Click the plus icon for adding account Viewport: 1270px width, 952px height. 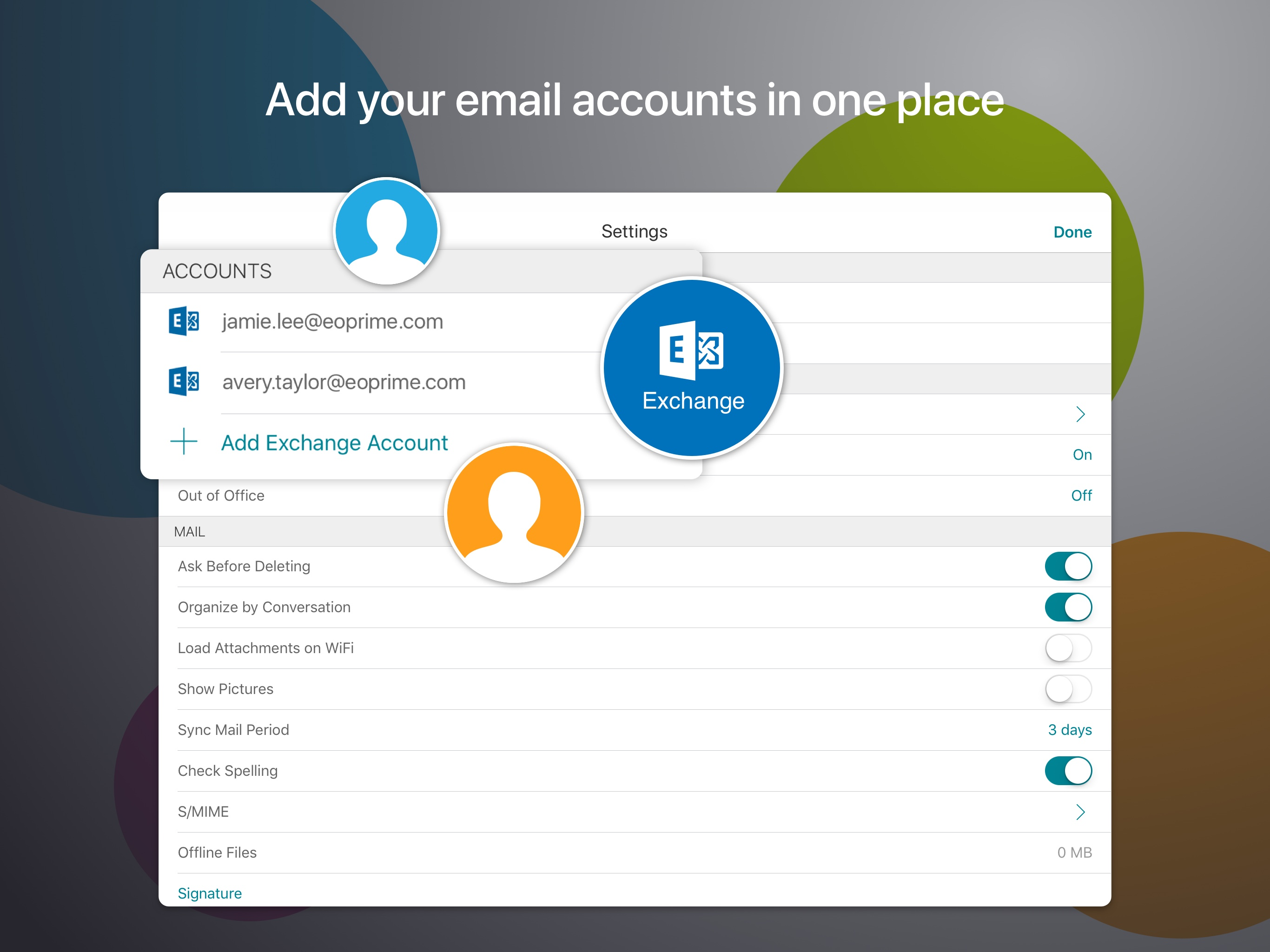point(184,442)
